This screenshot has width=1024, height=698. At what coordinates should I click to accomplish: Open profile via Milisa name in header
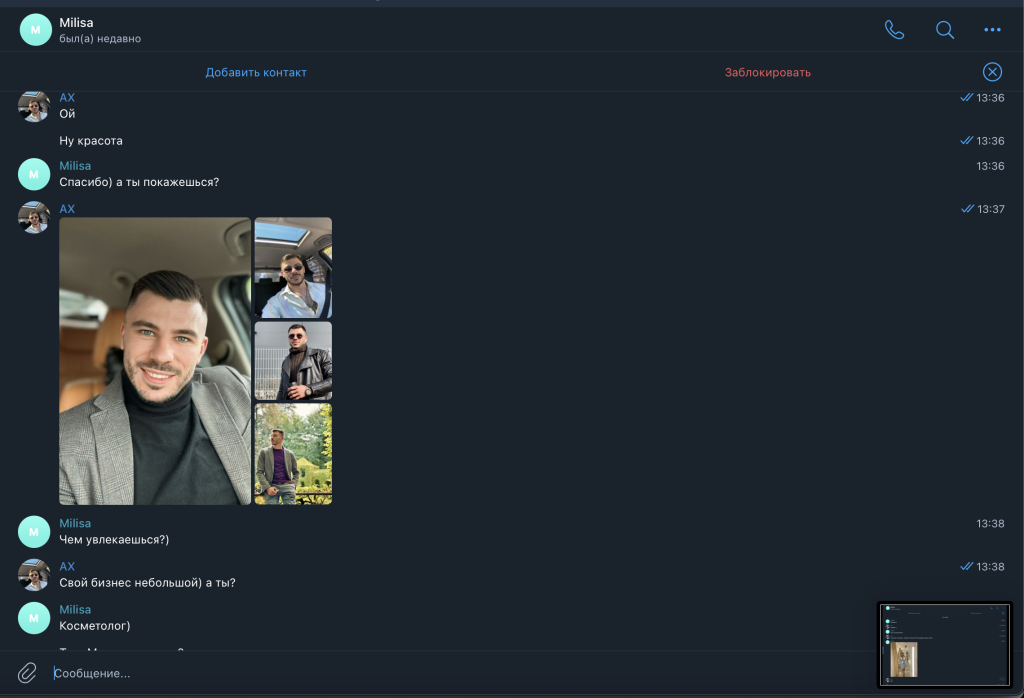point(76,22)
